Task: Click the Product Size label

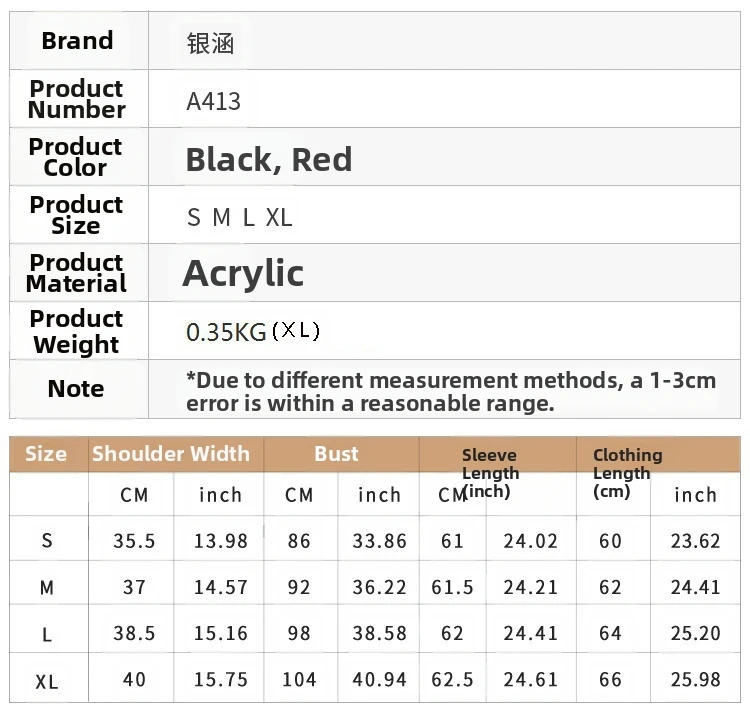Action: pos(77,215)
